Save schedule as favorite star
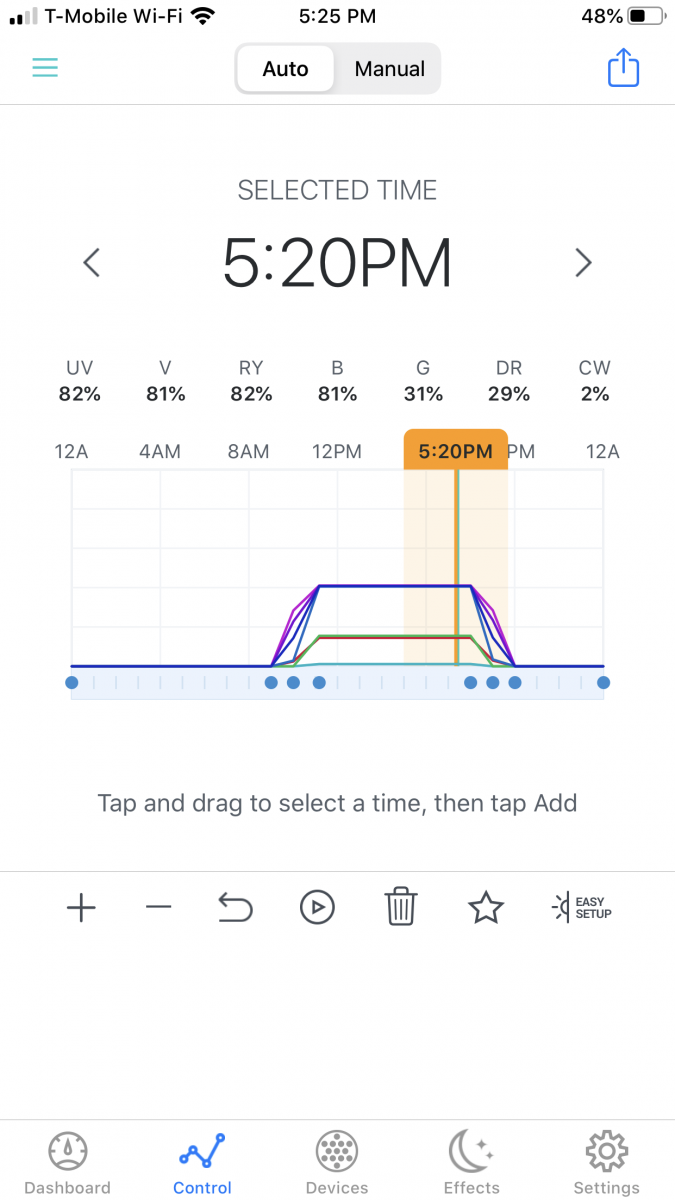 [485, 907]
